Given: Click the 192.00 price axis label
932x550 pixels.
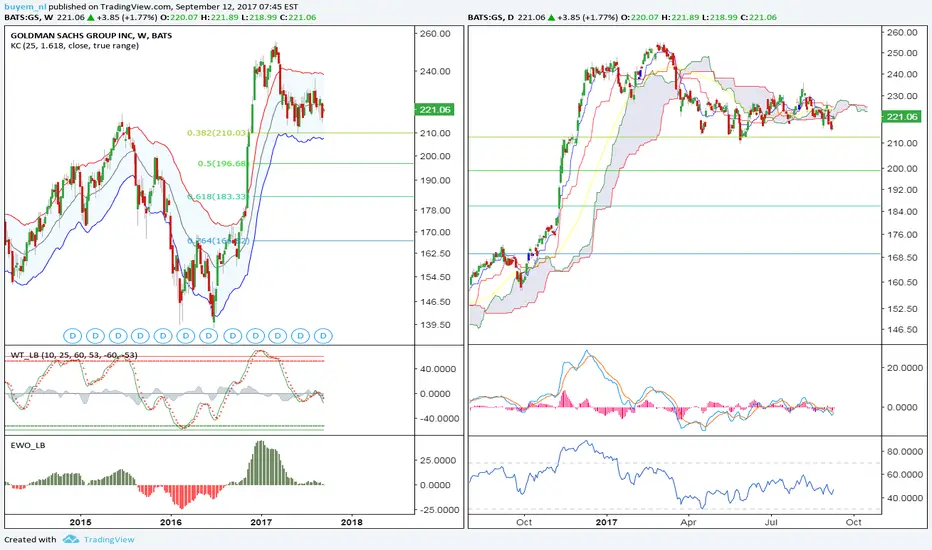Looking at the screenshot, I should pos(902,190).
